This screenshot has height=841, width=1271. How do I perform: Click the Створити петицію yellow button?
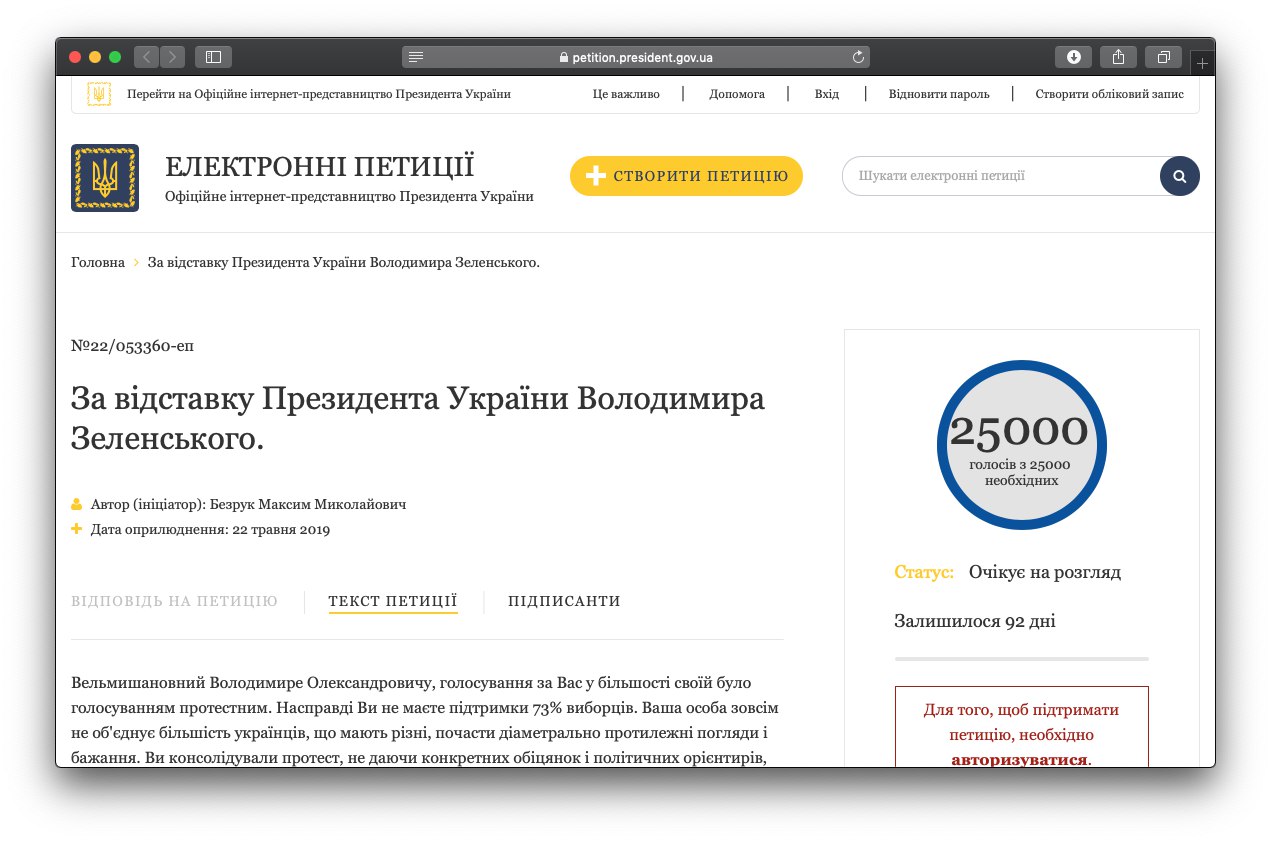pos(686,176)
